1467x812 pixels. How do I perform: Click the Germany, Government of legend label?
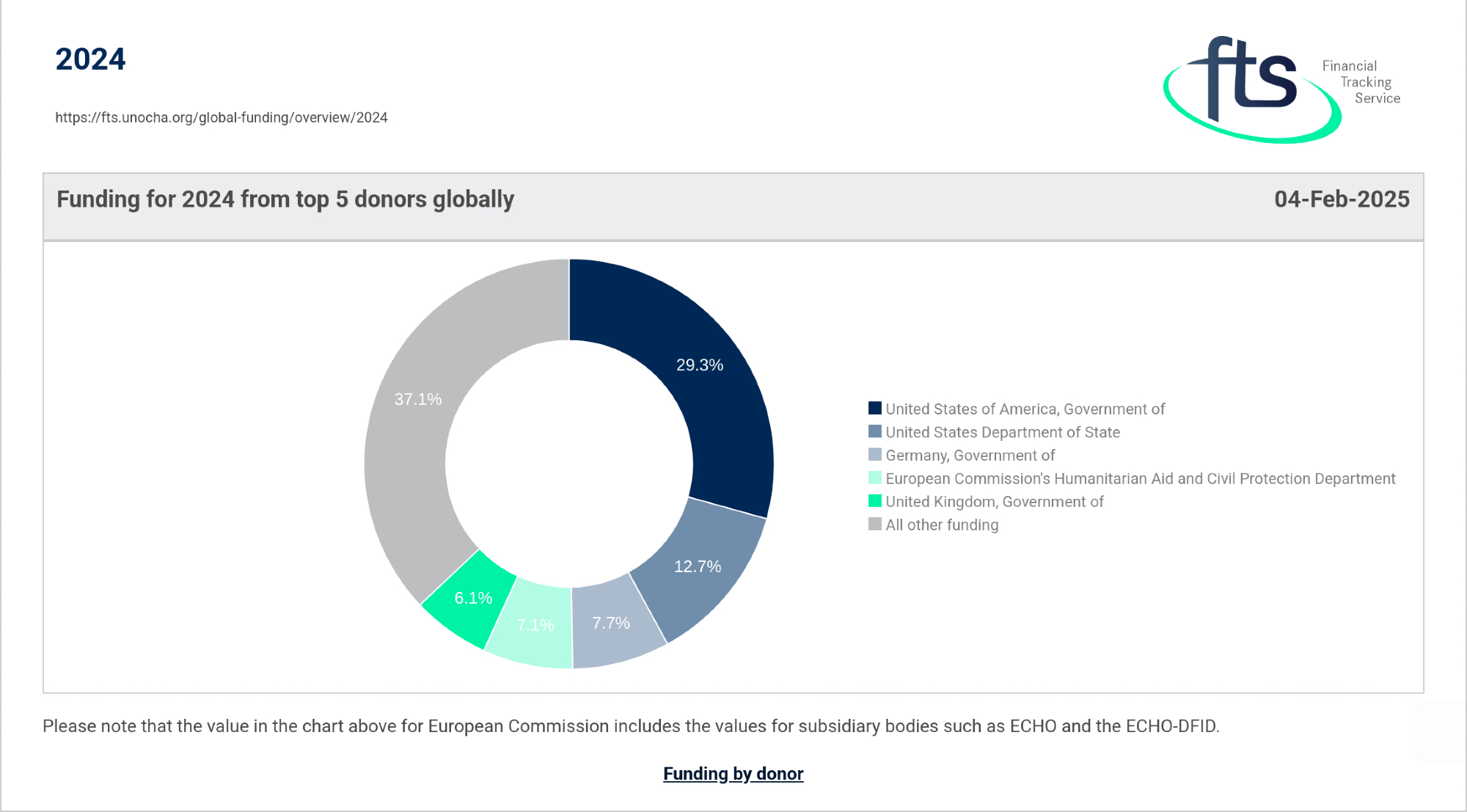[x=970, y=456]
